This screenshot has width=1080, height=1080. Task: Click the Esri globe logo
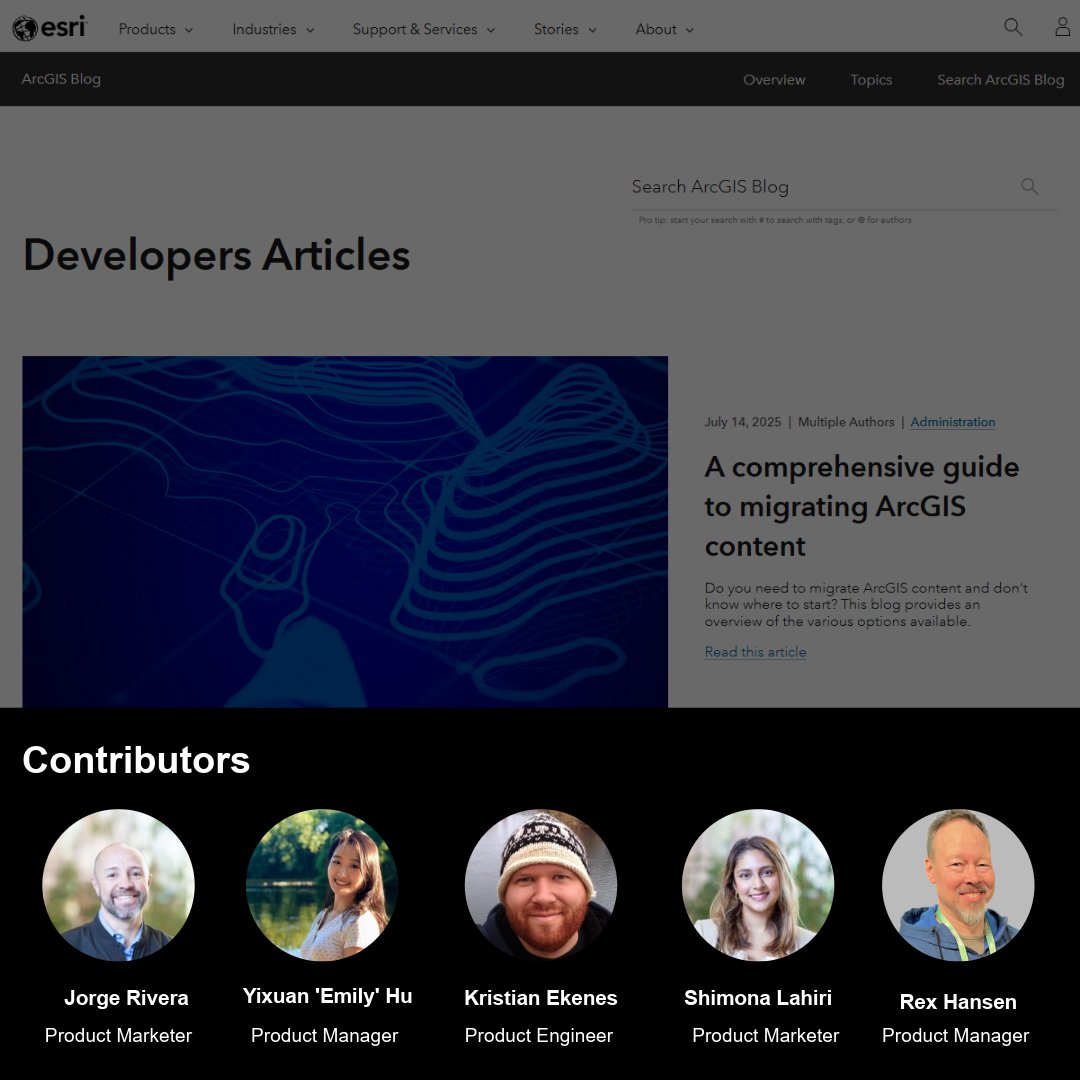click(x=49, y=28)
